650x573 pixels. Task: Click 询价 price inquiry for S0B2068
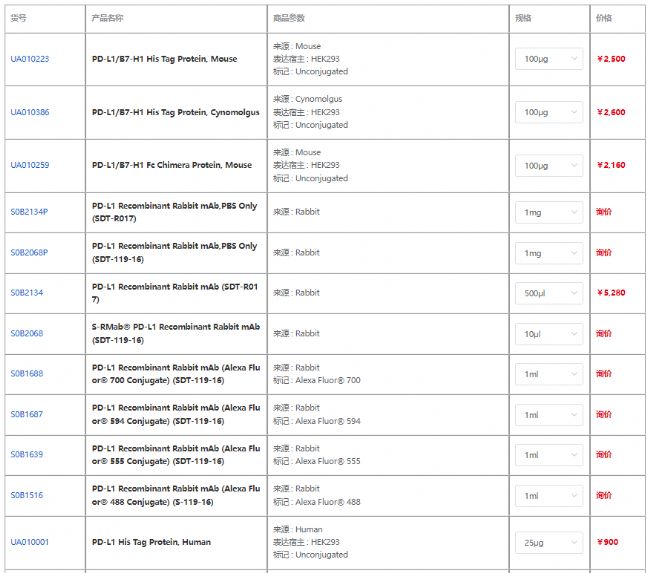(603, 333)
